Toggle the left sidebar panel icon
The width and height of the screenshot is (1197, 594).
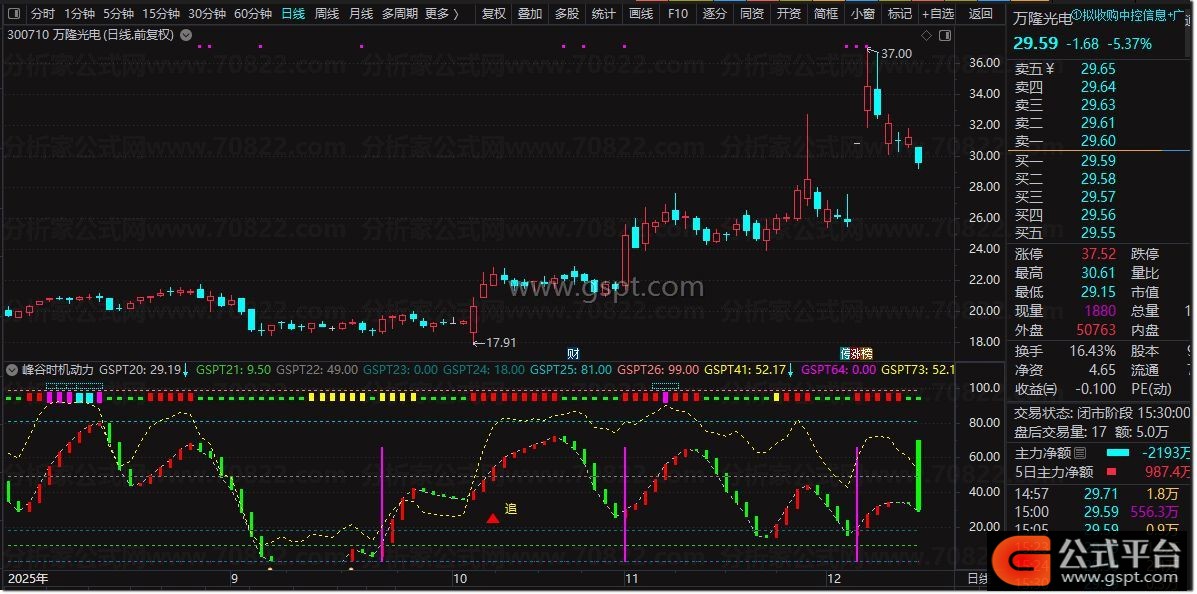[13, 14]
